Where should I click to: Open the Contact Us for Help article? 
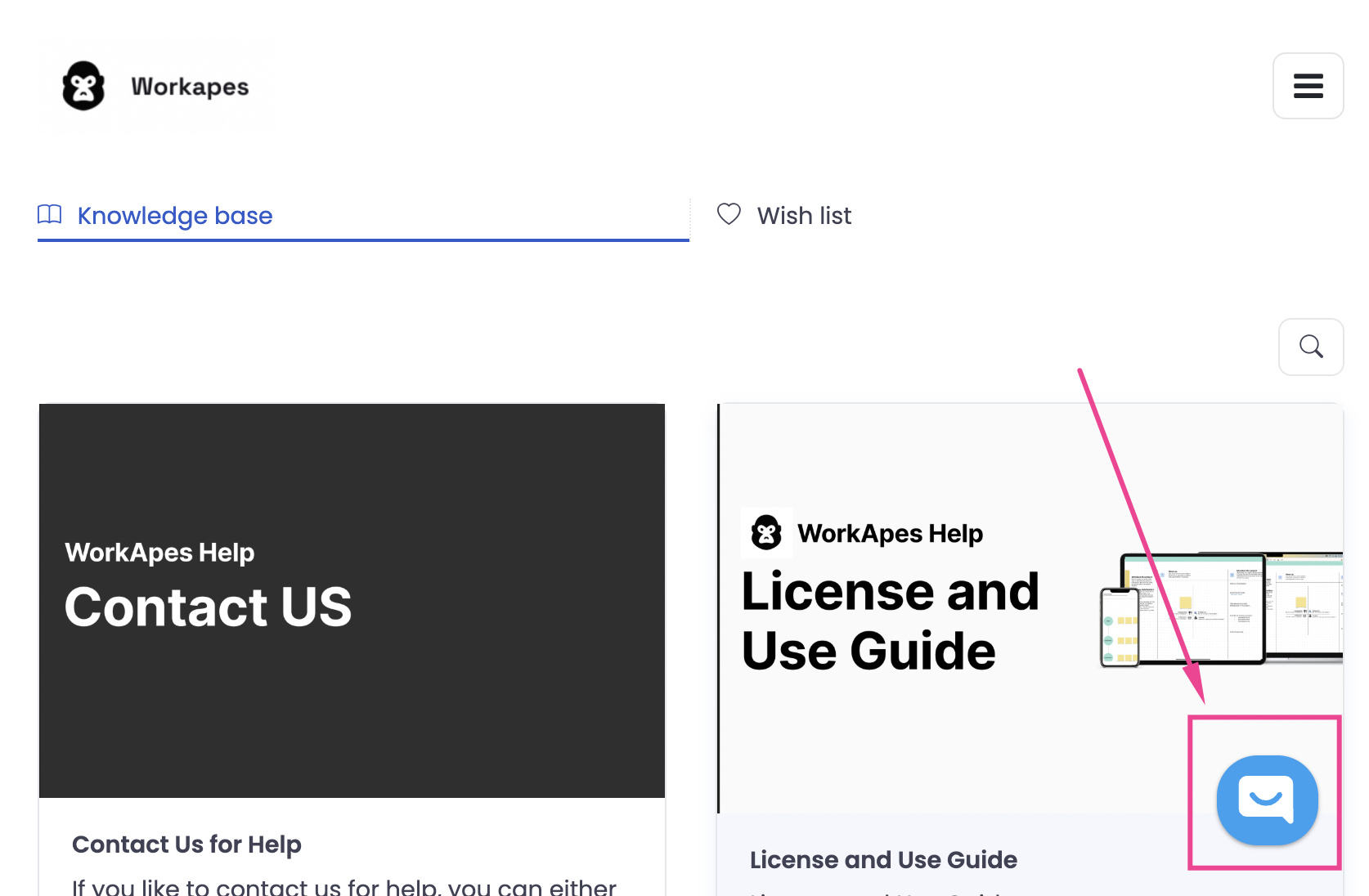(x=186, y=844)
